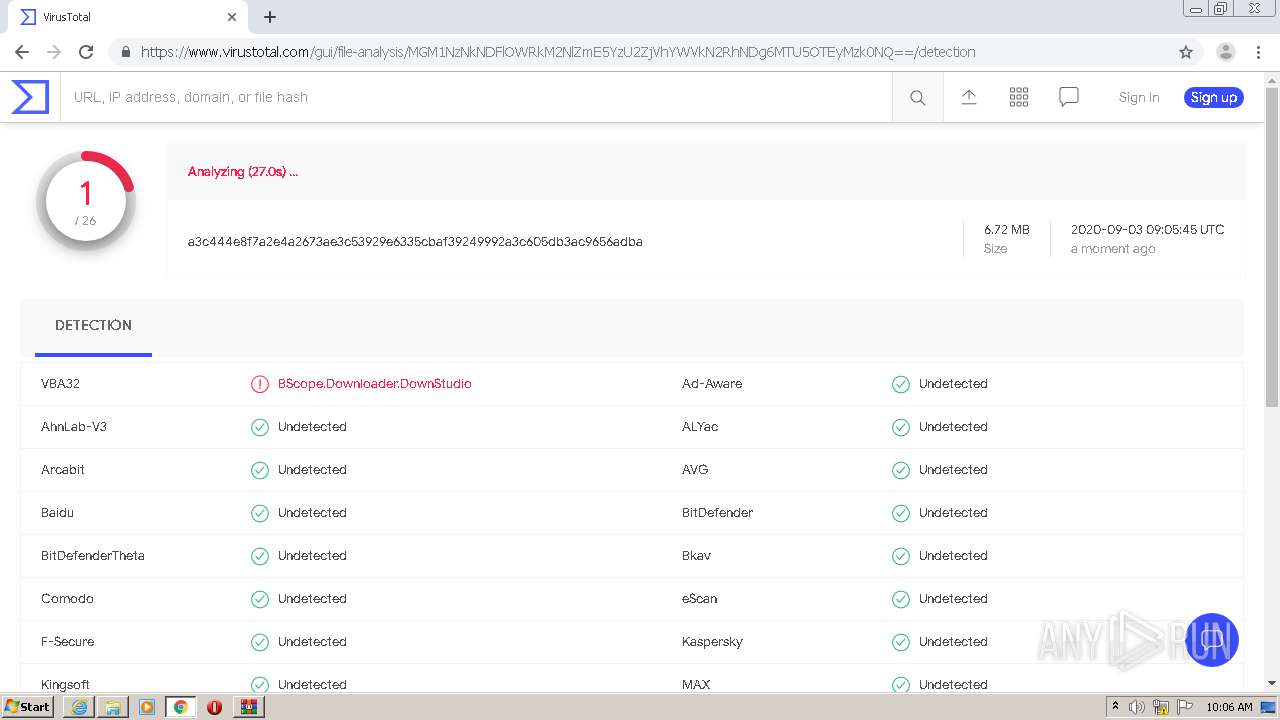Go back in browser history
The image size is (1280, 720).
22,52
